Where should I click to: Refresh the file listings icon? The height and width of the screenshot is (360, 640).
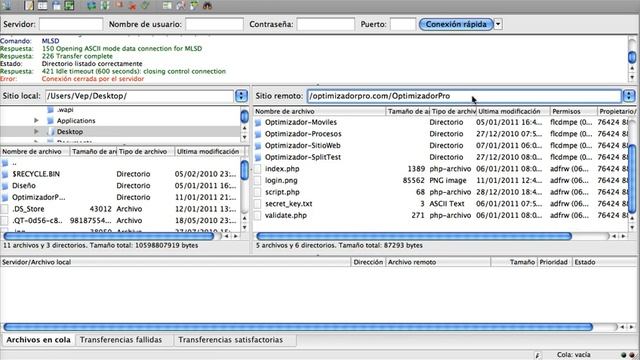92,5
